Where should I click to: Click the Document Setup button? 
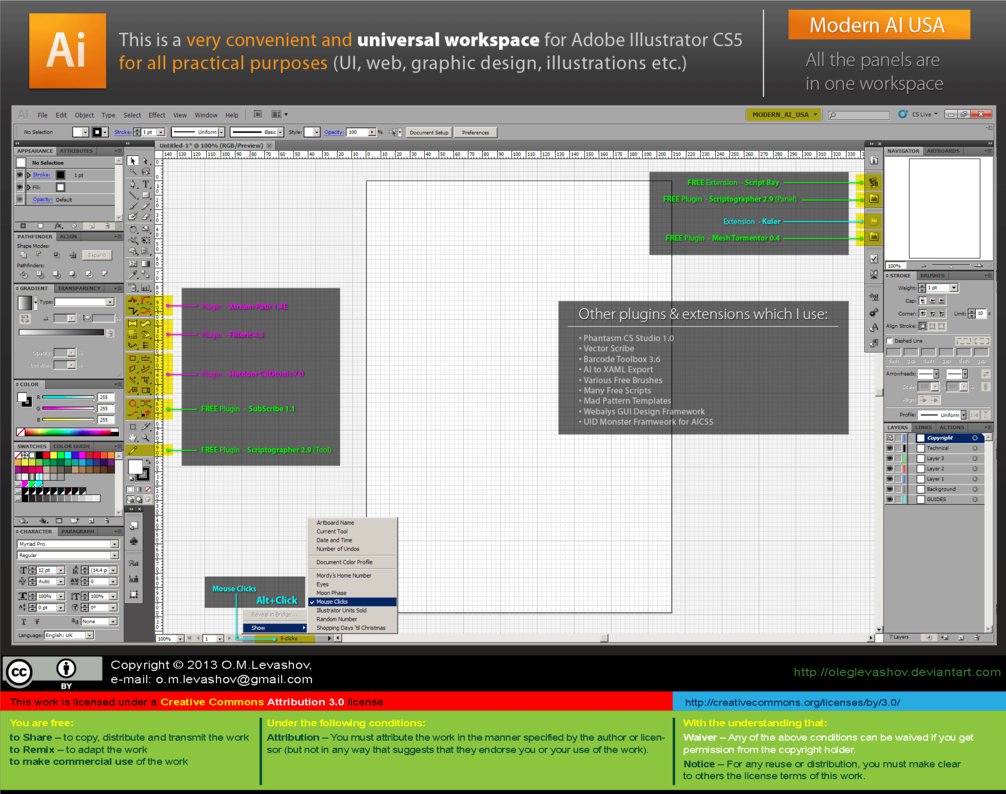[x=429, y=132]
